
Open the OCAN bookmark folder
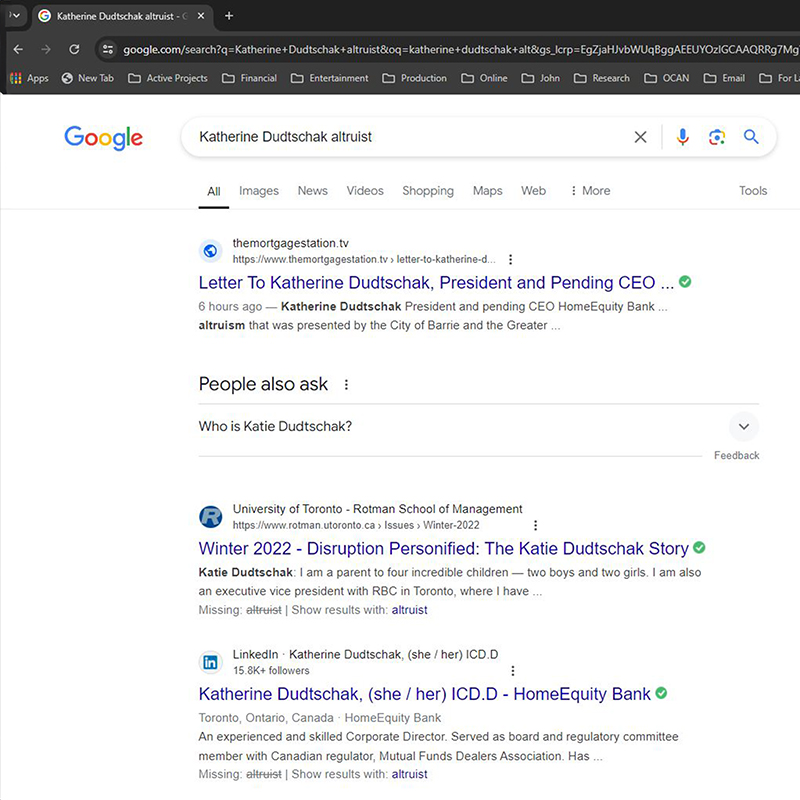pyautogui.click(x=666, y=78)
